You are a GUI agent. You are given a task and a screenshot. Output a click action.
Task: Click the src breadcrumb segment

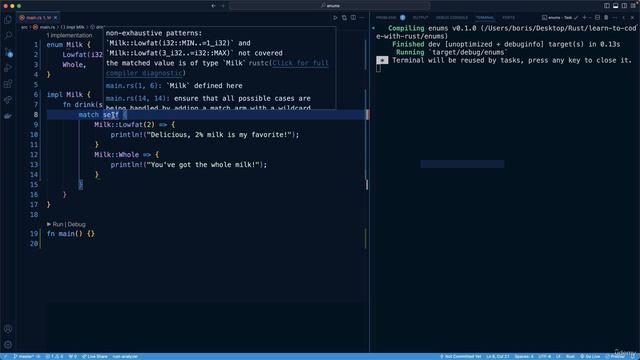click(24, 27)
